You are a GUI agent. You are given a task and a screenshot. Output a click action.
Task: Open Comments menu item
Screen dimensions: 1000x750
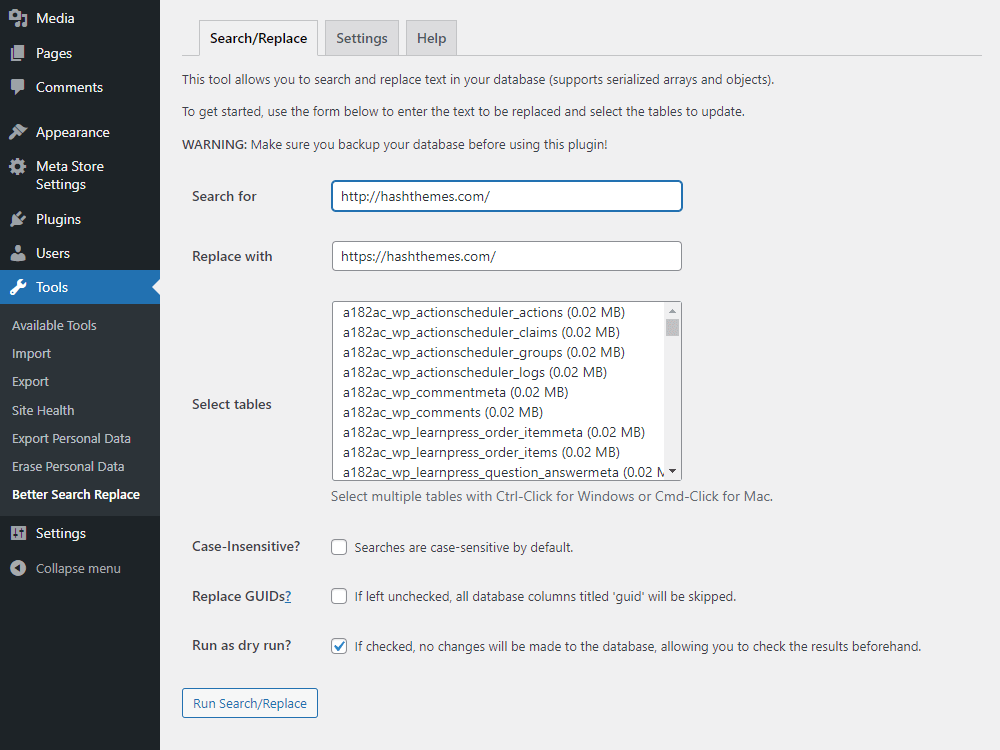(69, 87)
